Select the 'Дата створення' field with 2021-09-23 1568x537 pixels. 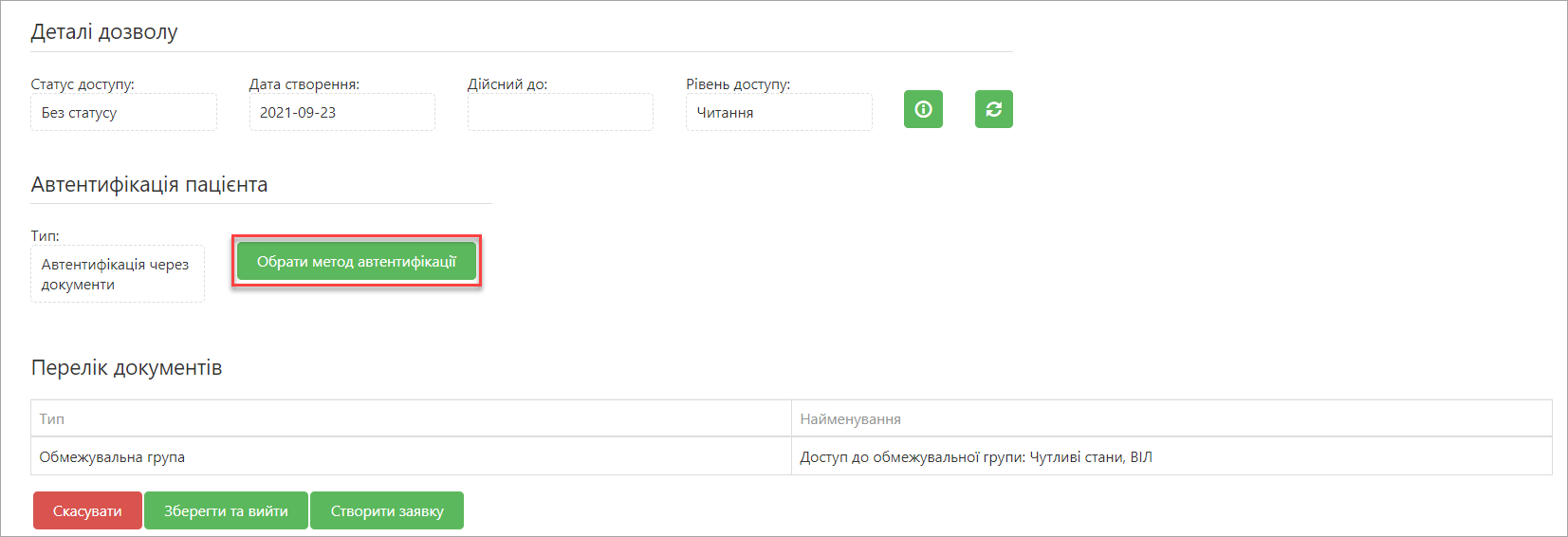[341, 112]
